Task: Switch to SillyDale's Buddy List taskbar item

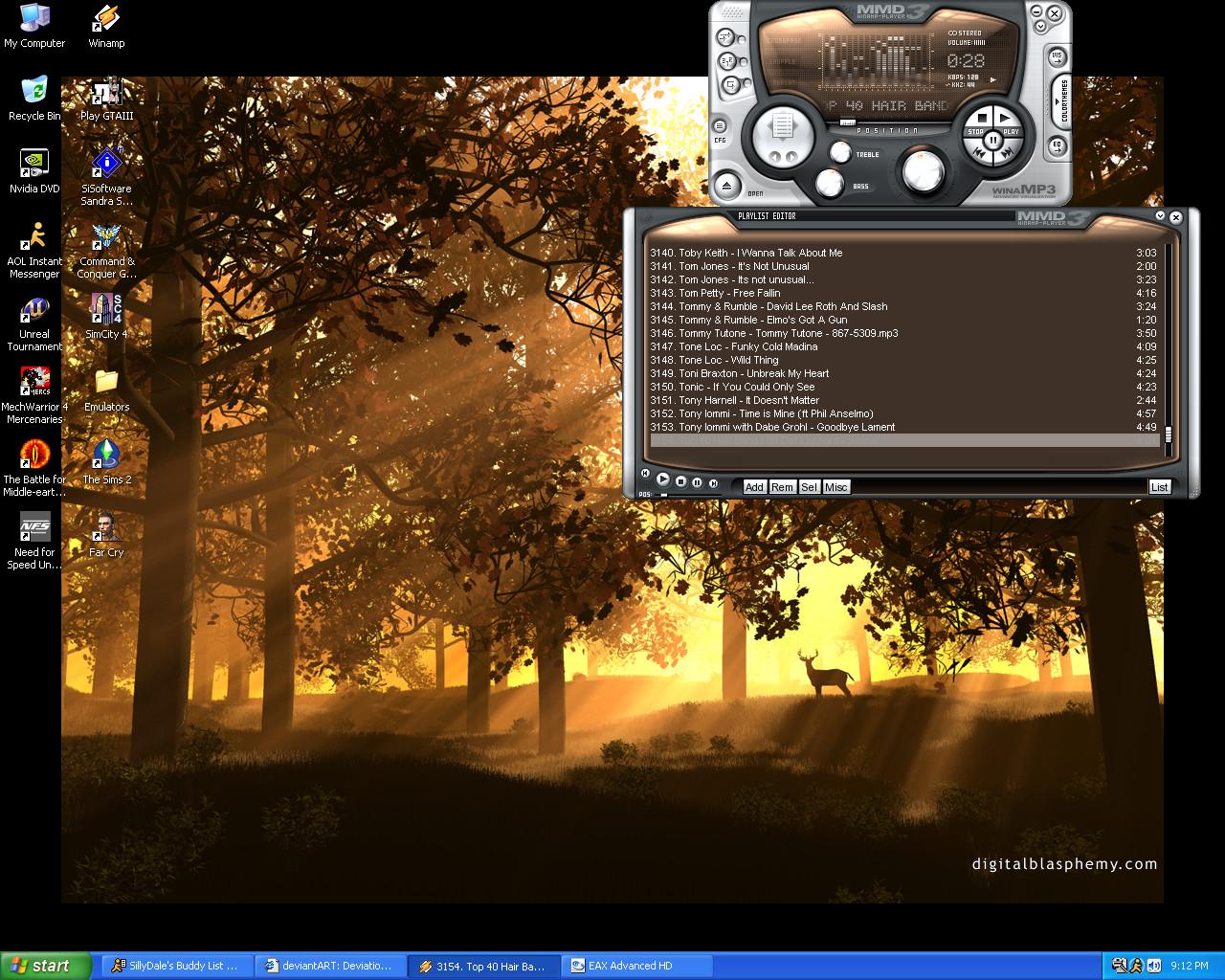Action: (177, 966)
